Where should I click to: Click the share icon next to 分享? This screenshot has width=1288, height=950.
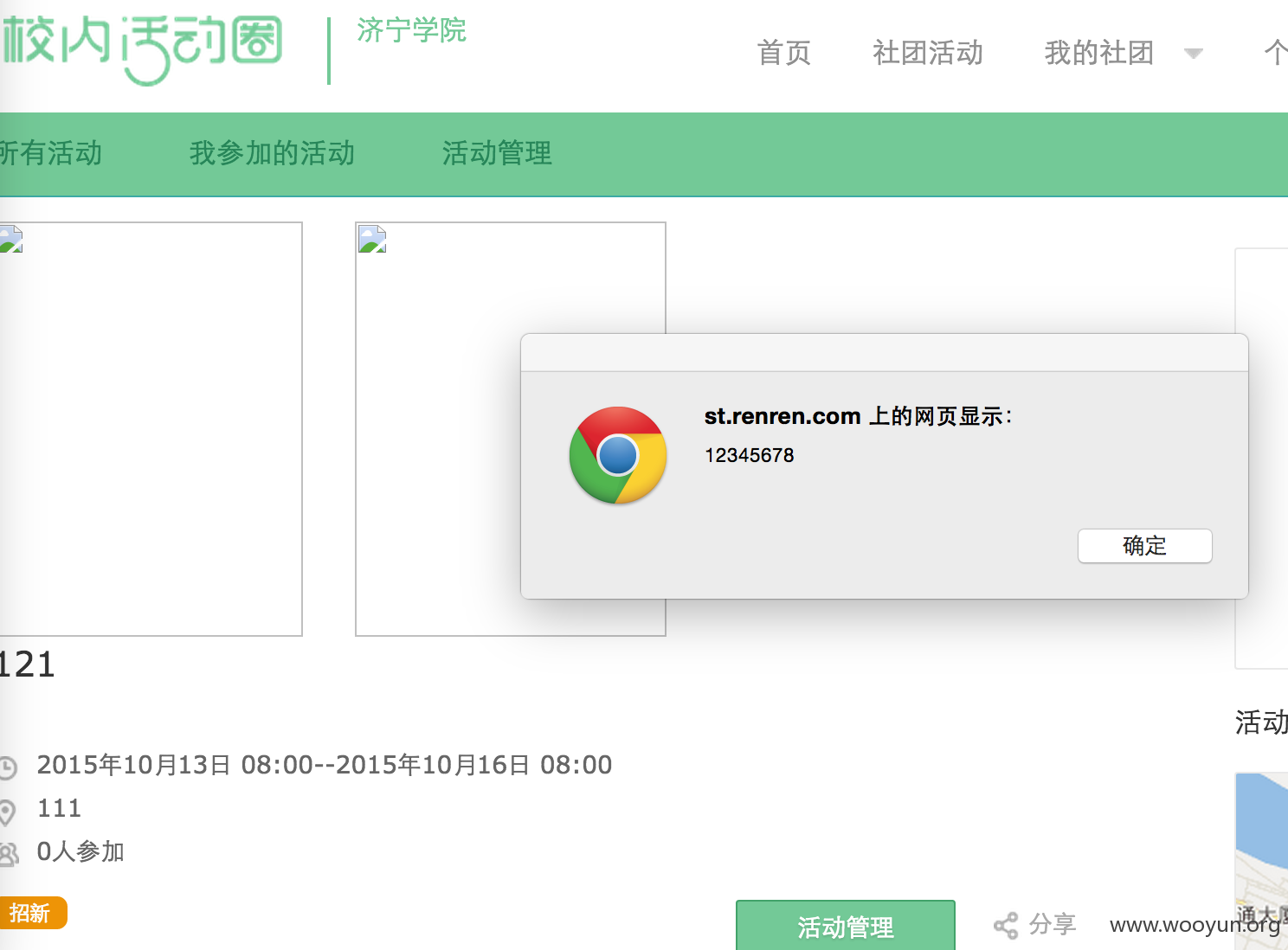tap(1005, 926)
